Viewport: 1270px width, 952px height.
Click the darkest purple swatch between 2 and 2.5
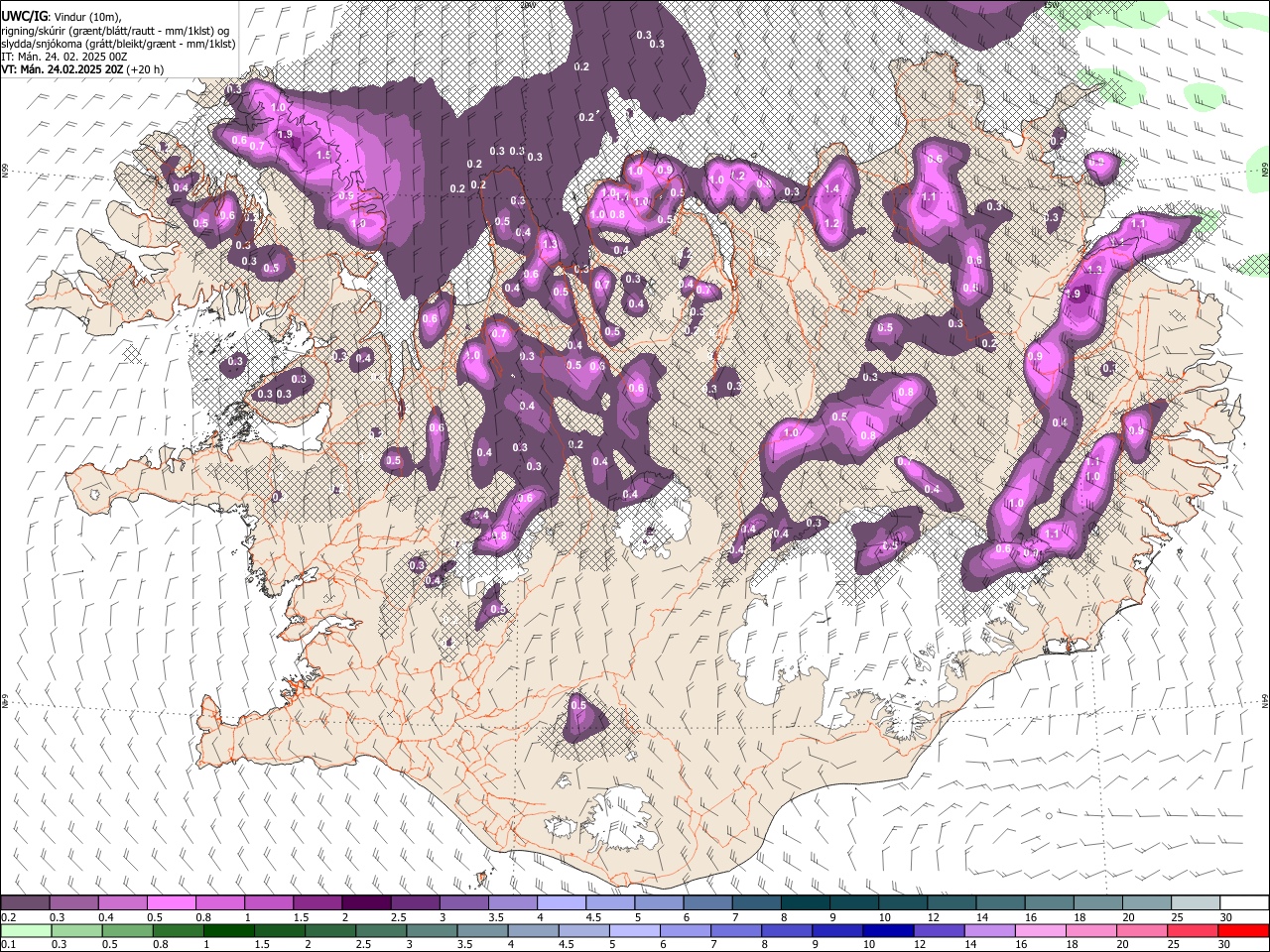pos(366,903)
